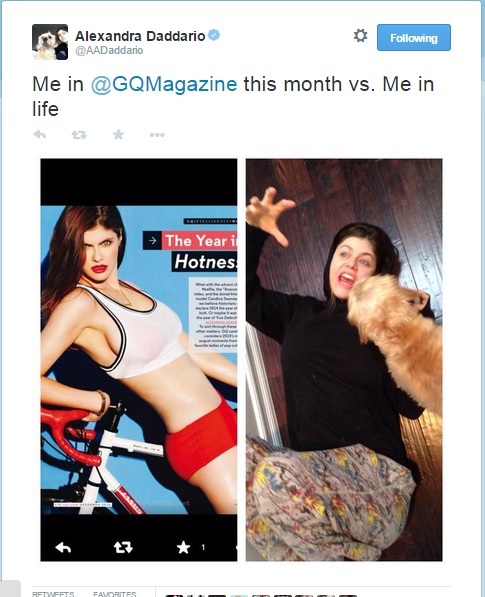The width and height of the screenshot is (485, 597).
Task: Toggle the blue Following button
Action: (414, 37)
